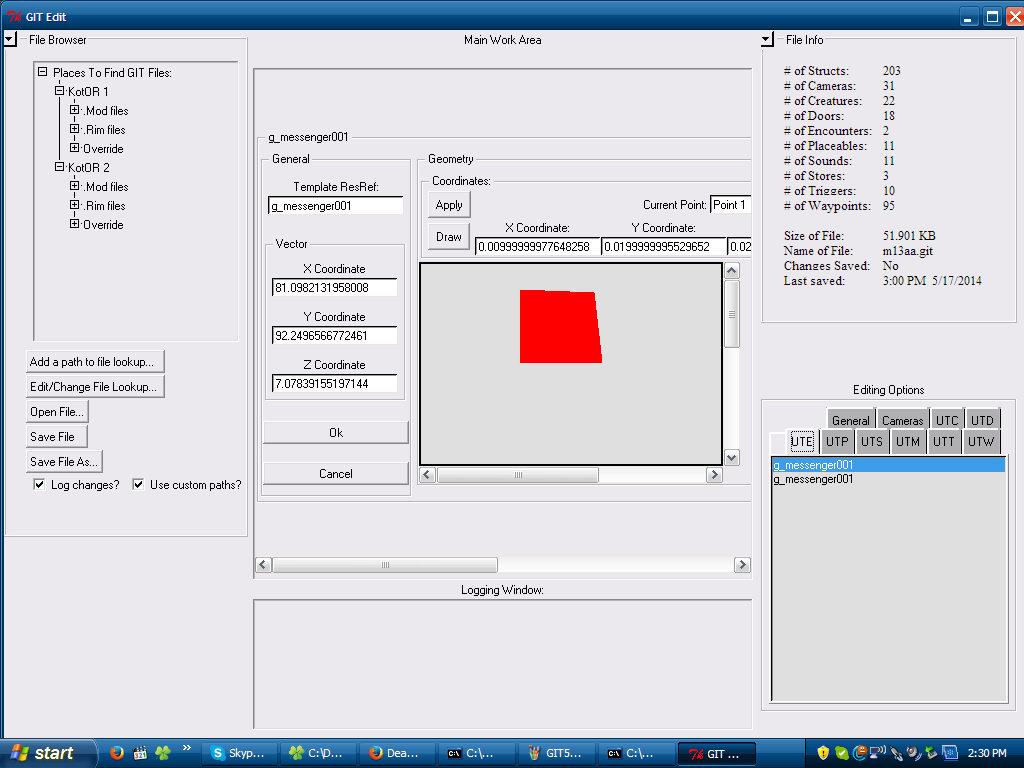Click the Vector X Coordinate field
This screenshot has height=768, width=1024.
(334, 287)
